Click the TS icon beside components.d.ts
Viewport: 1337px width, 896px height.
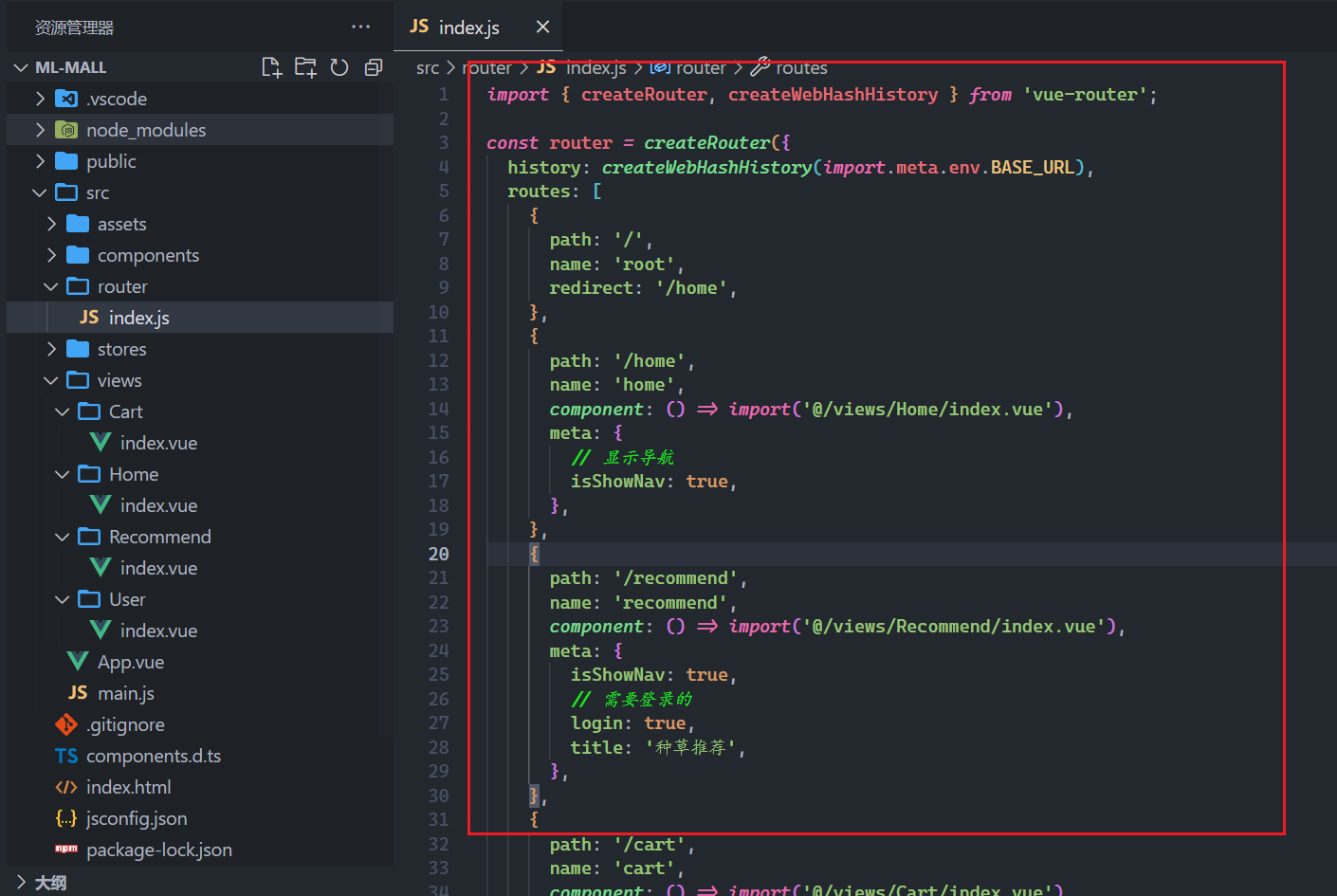(66, 756)
